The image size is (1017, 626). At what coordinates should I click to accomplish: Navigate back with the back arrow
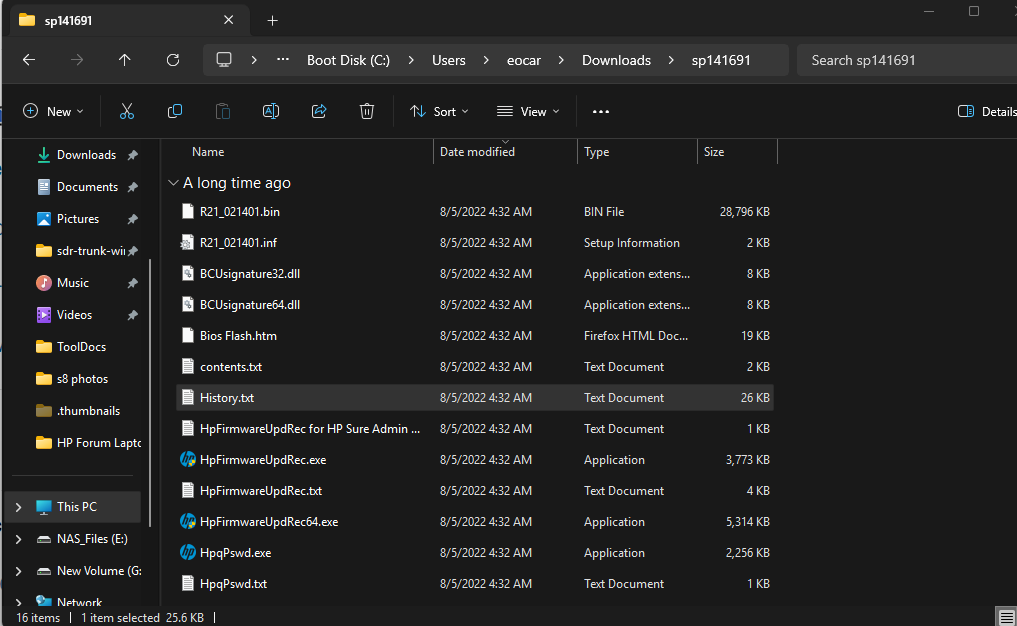click(x=29, y=60)
